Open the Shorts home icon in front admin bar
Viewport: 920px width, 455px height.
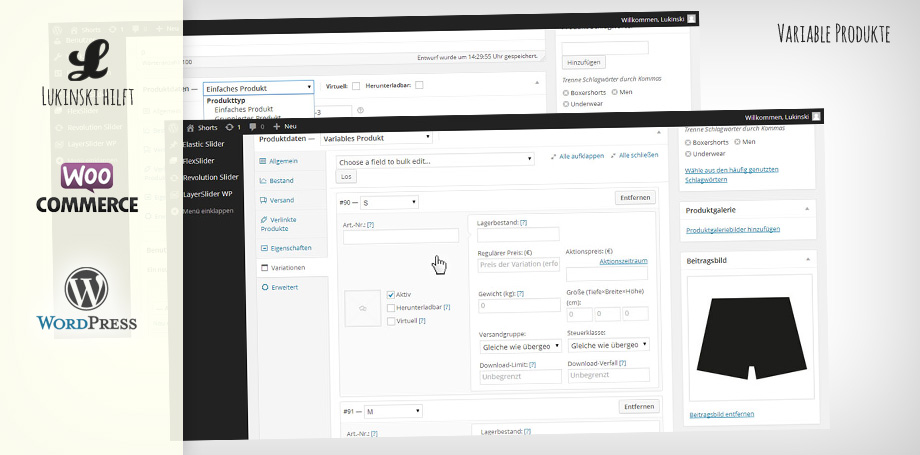click(190, 127)
